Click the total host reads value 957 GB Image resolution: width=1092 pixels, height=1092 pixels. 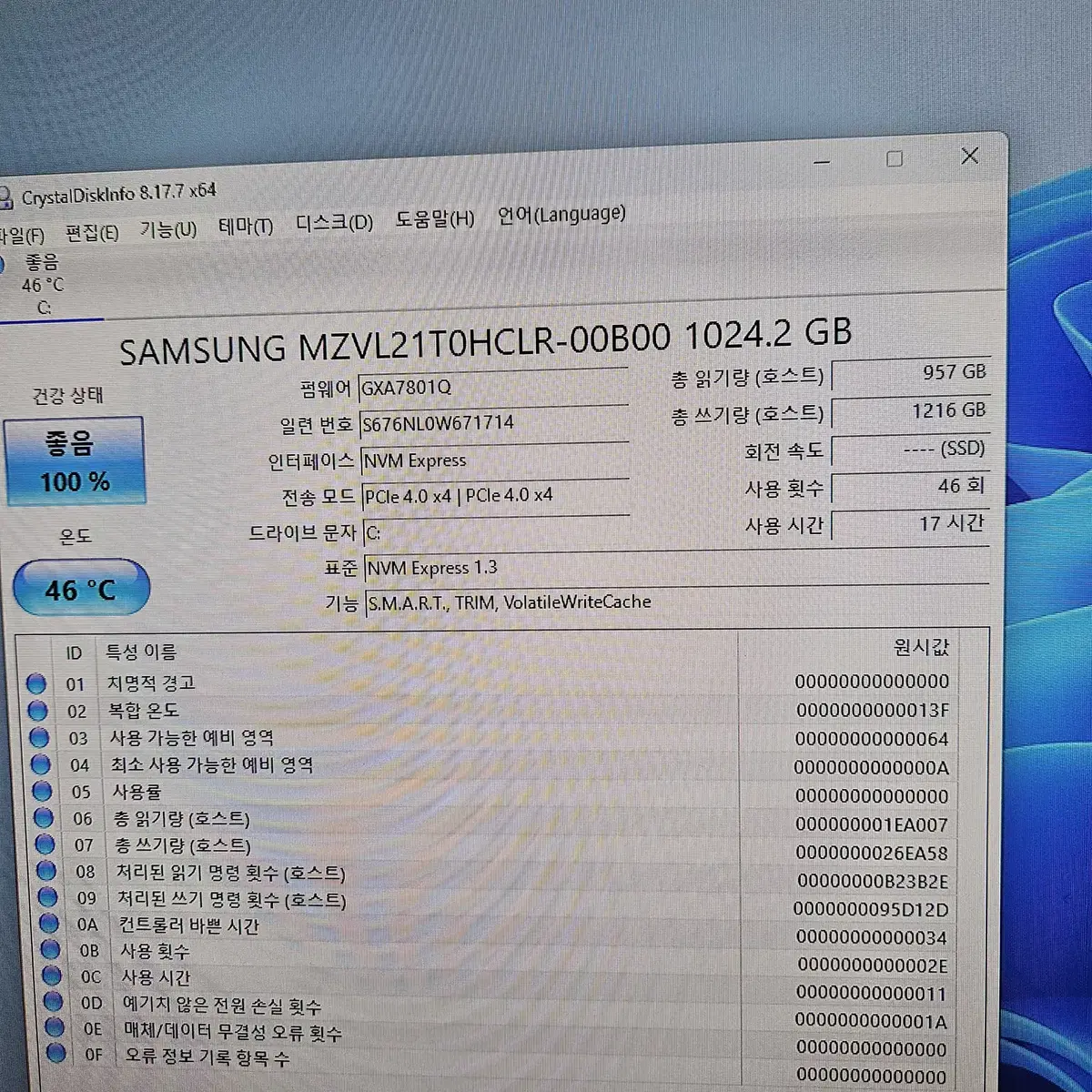(x=910, y=372)
